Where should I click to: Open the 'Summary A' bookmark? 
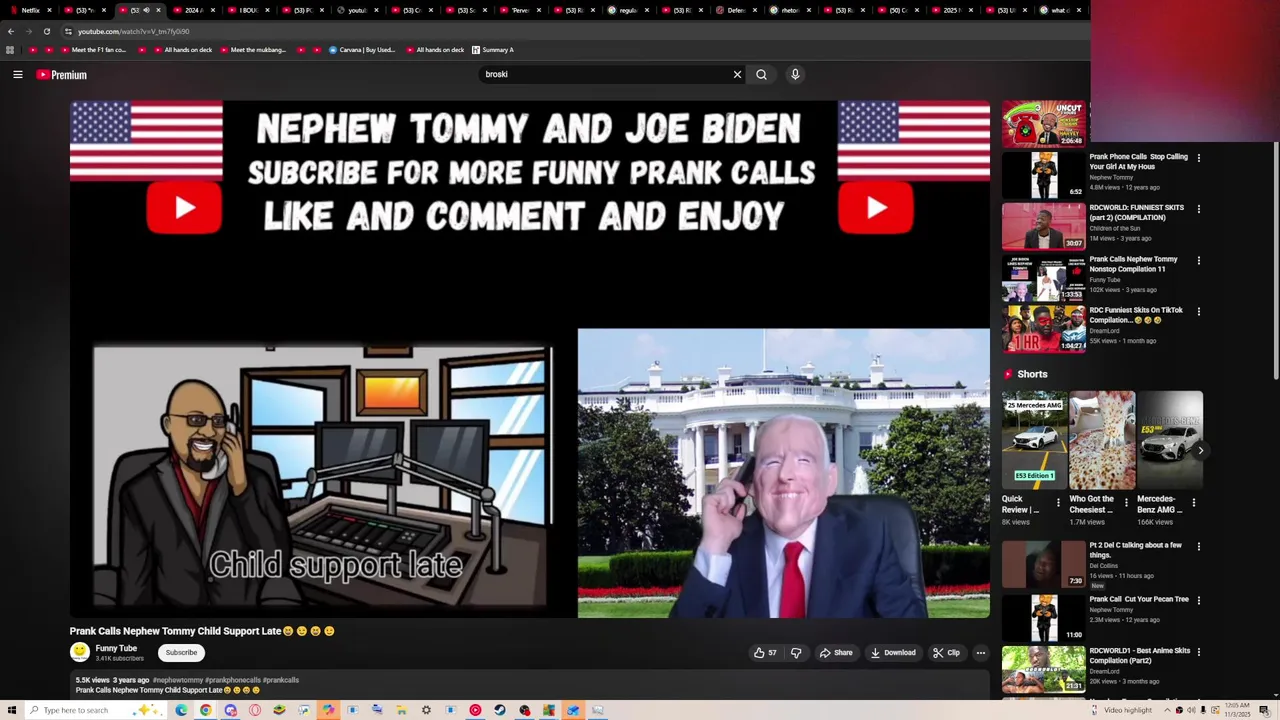point(492,50)
